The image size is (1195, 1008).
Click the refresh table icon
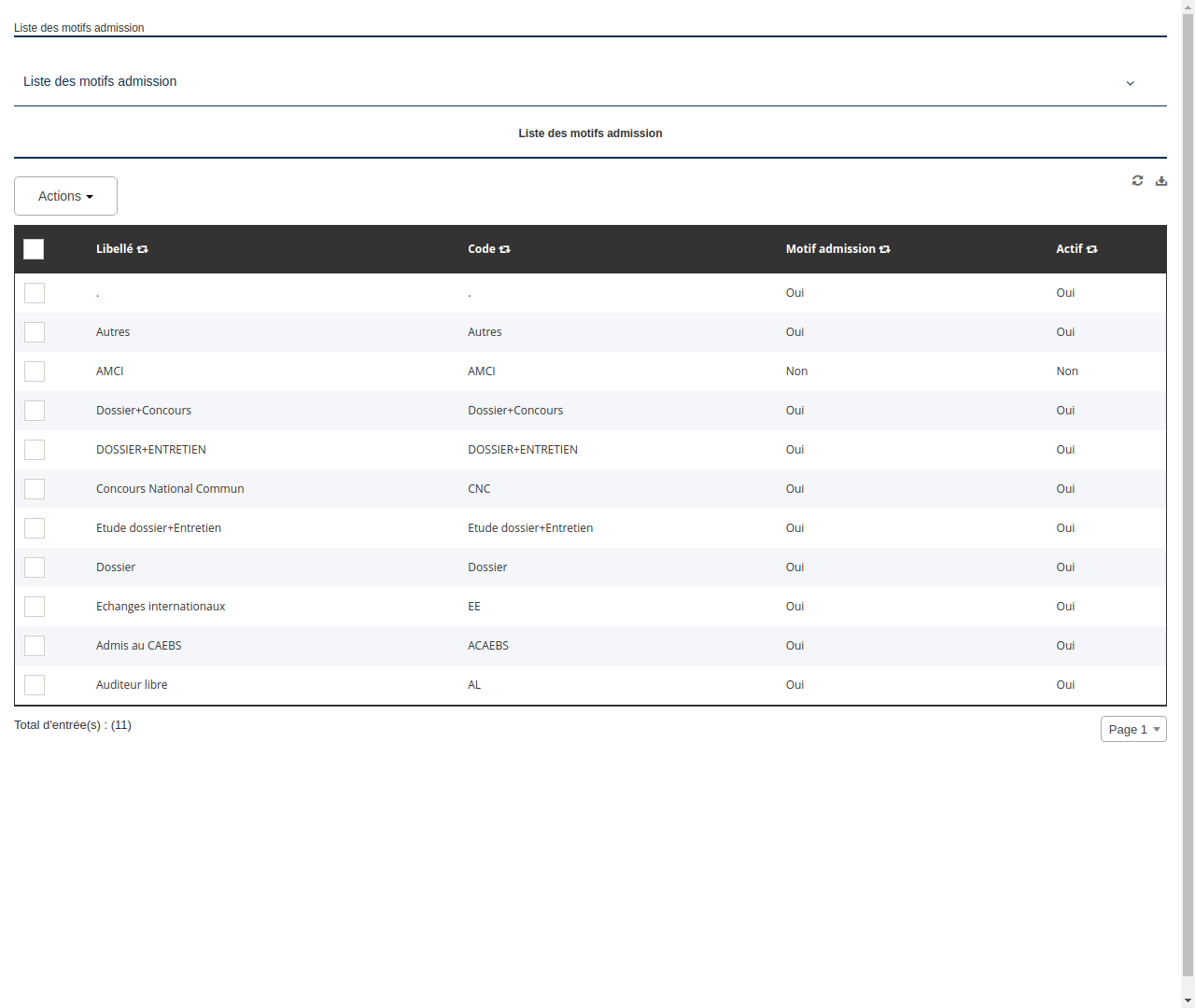pyautogui.click(x=1137, y=180)
